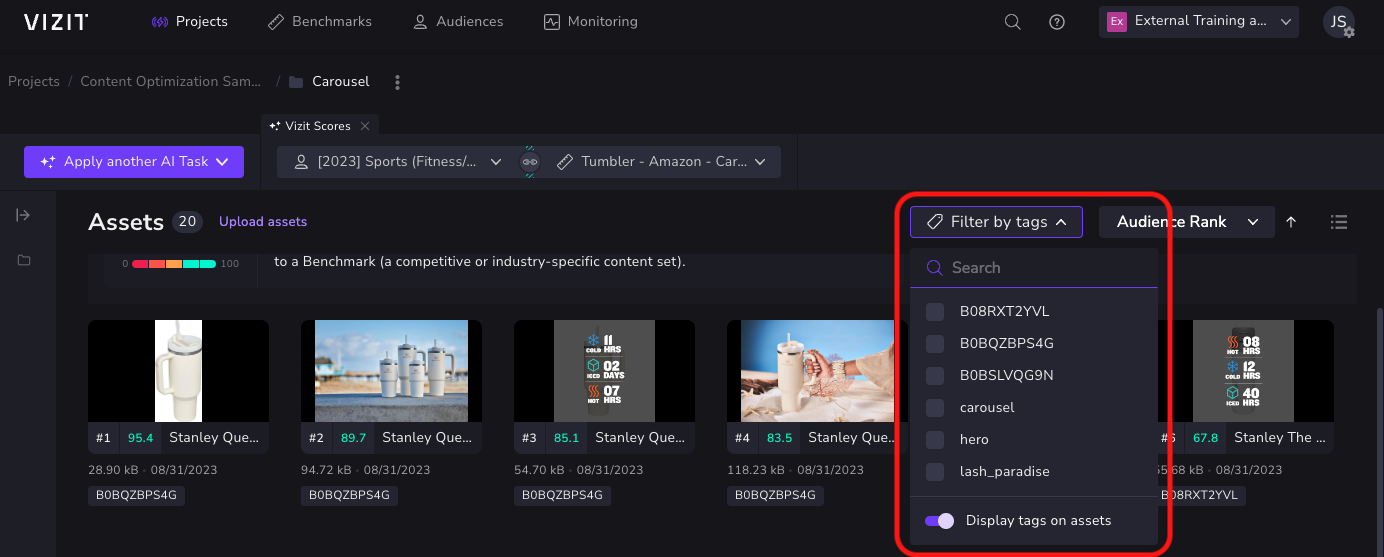Open asset #3 thumbnail scored 85.1

604,371
